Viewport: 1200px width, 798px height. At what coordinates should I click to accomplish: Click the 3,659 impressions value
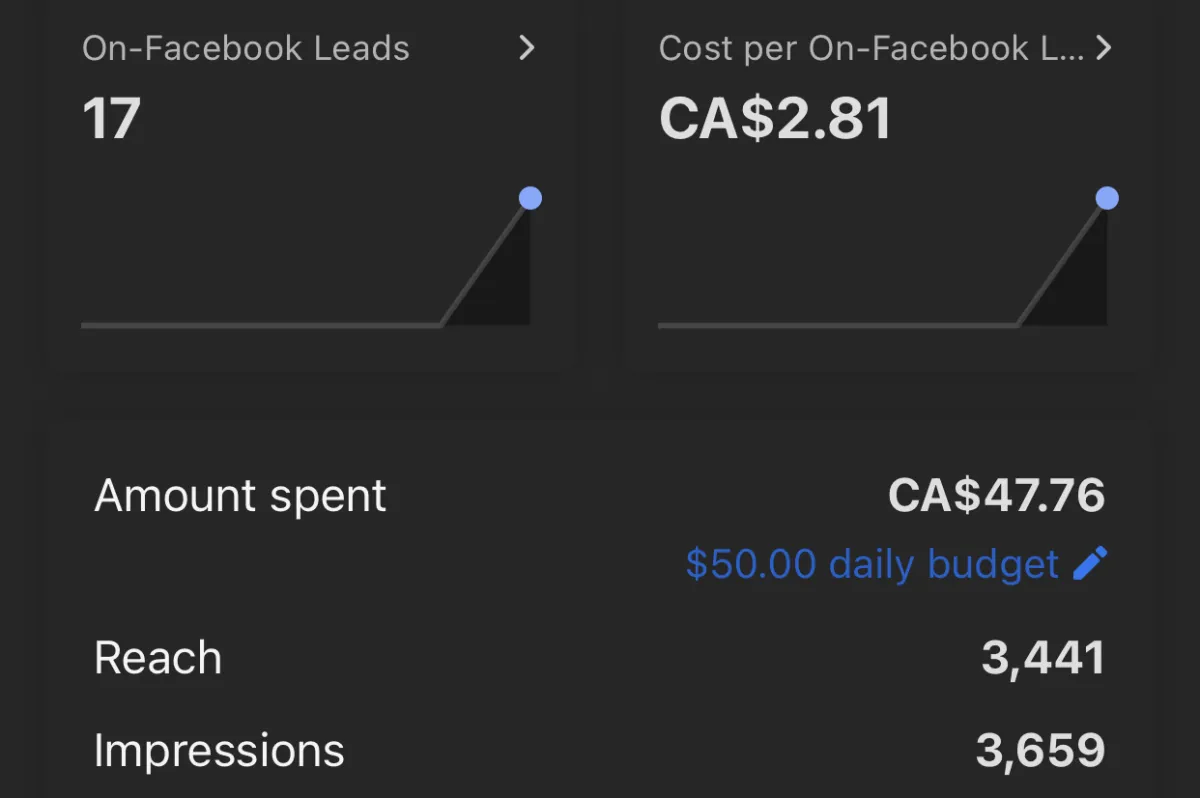(1041, 751)
